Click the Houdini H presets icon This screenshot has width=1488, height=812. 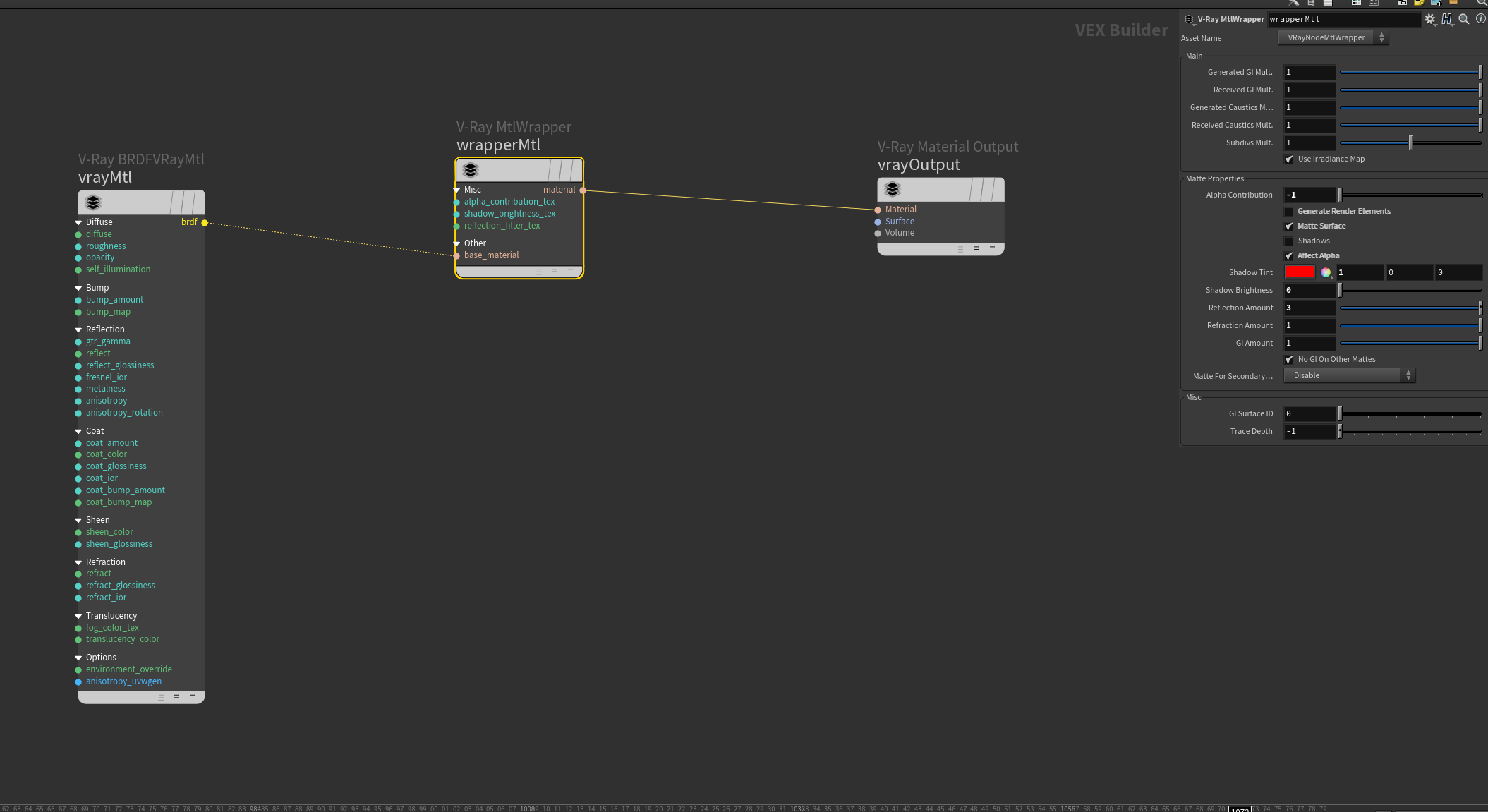(1447, 19)
